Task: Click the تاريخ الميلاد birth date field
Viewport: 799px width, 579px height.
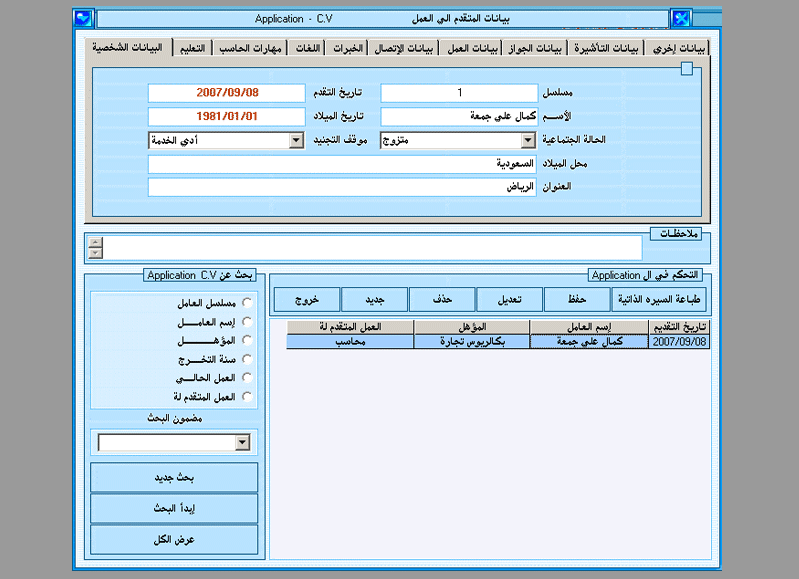Action: tap(227, 117)
